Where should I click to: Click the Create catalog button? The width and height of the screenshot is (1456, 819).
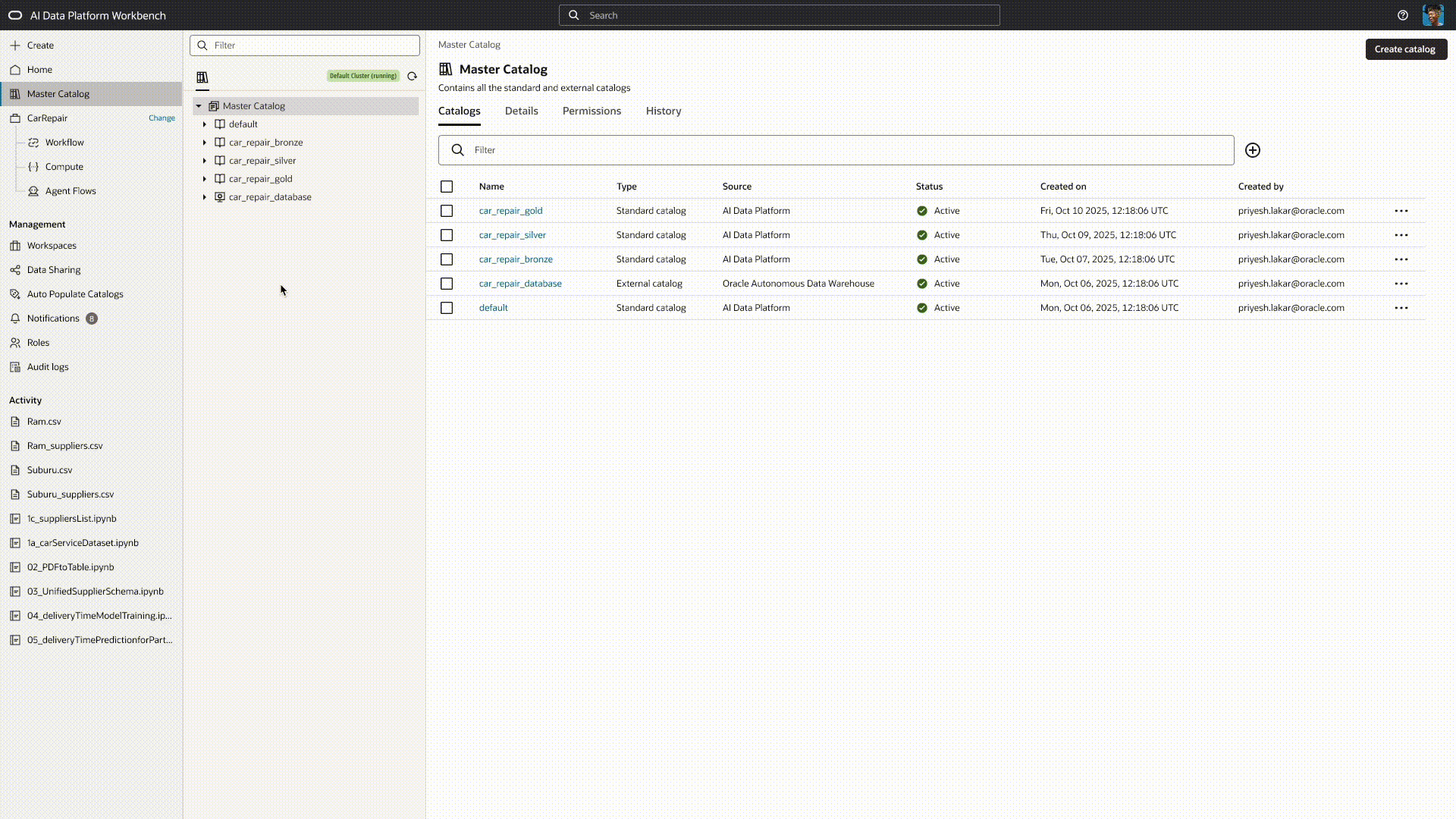(1405, 49)
